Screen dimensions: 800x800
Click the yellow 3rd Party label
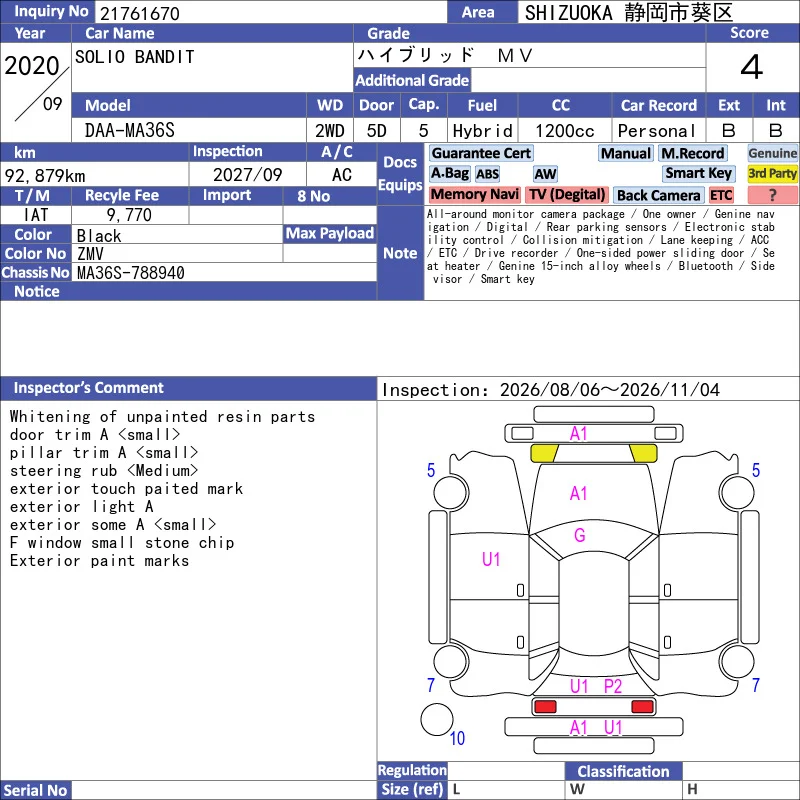point(772,173)
